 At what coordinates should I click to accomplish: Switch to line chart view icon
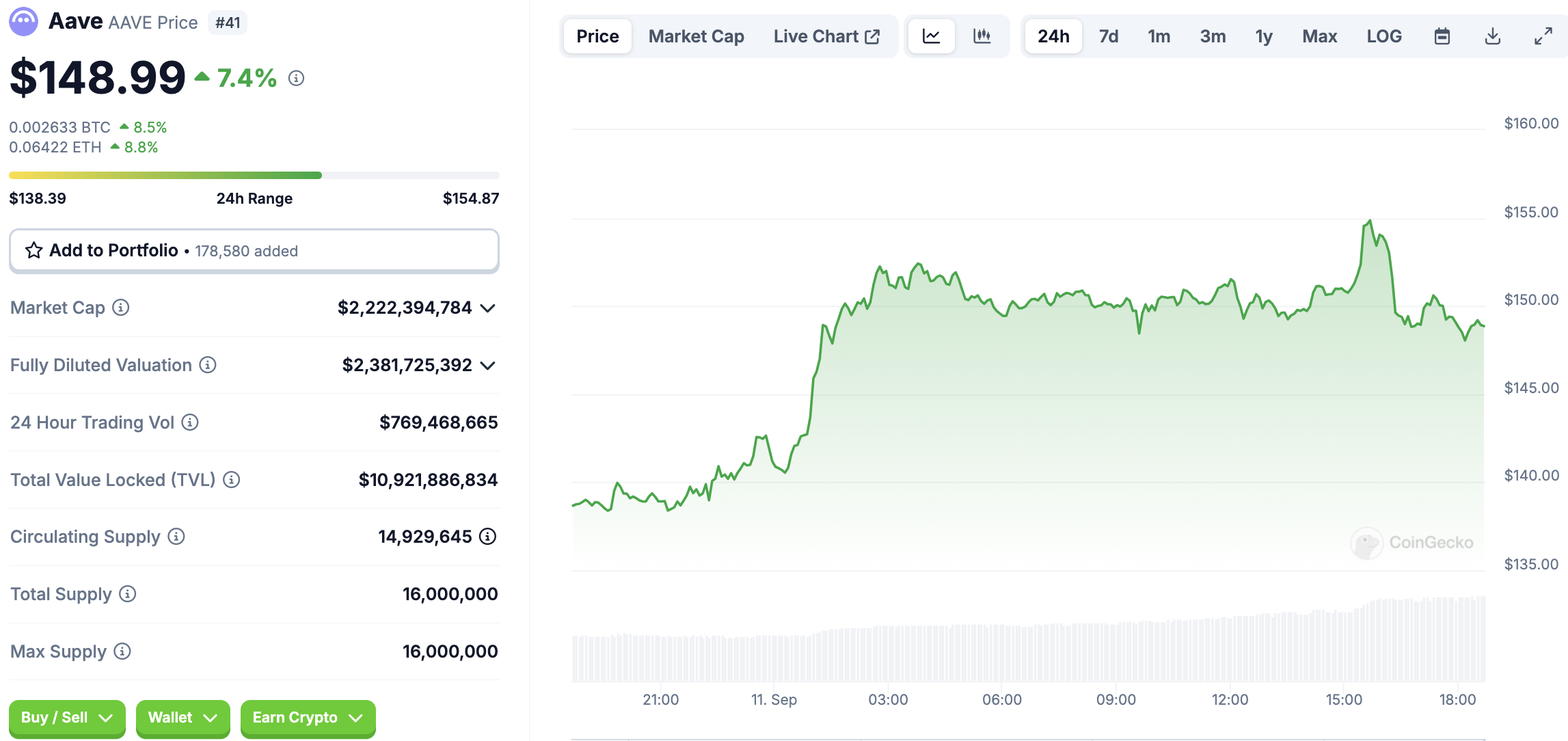coord(931,36)
